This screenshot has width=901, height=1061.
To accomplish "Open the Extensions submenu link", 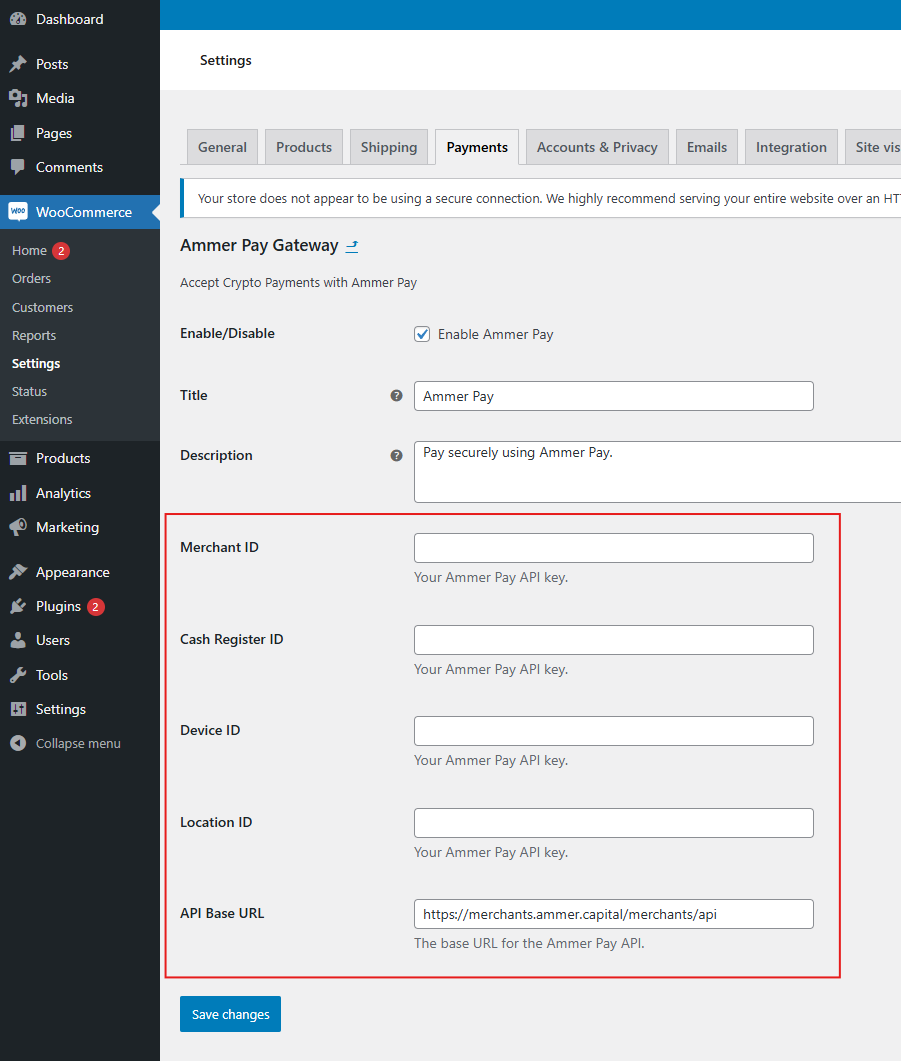I will [42, 420].
